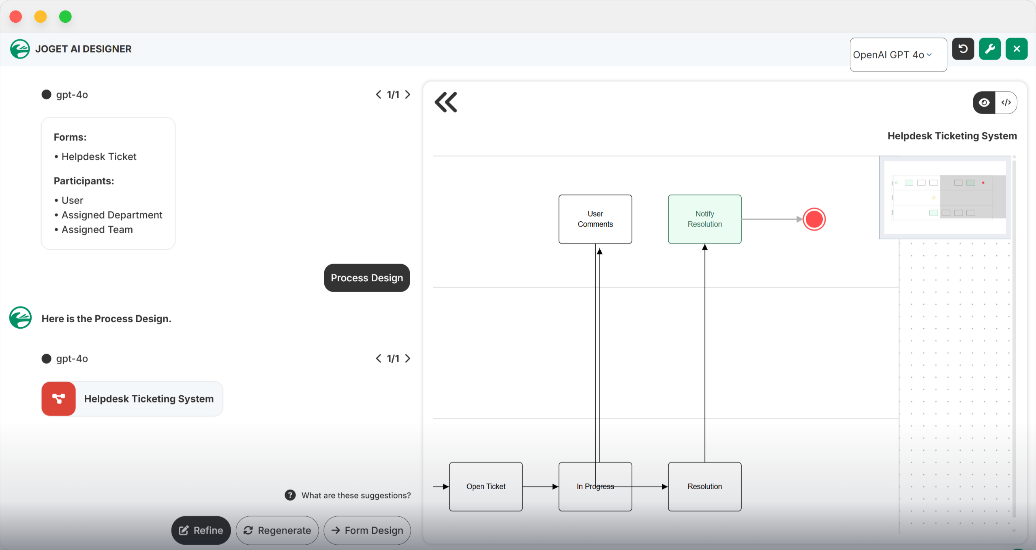
Task: Click the red Helpdesk Ticketing System process icon
Action: click(x=58, y=398)
